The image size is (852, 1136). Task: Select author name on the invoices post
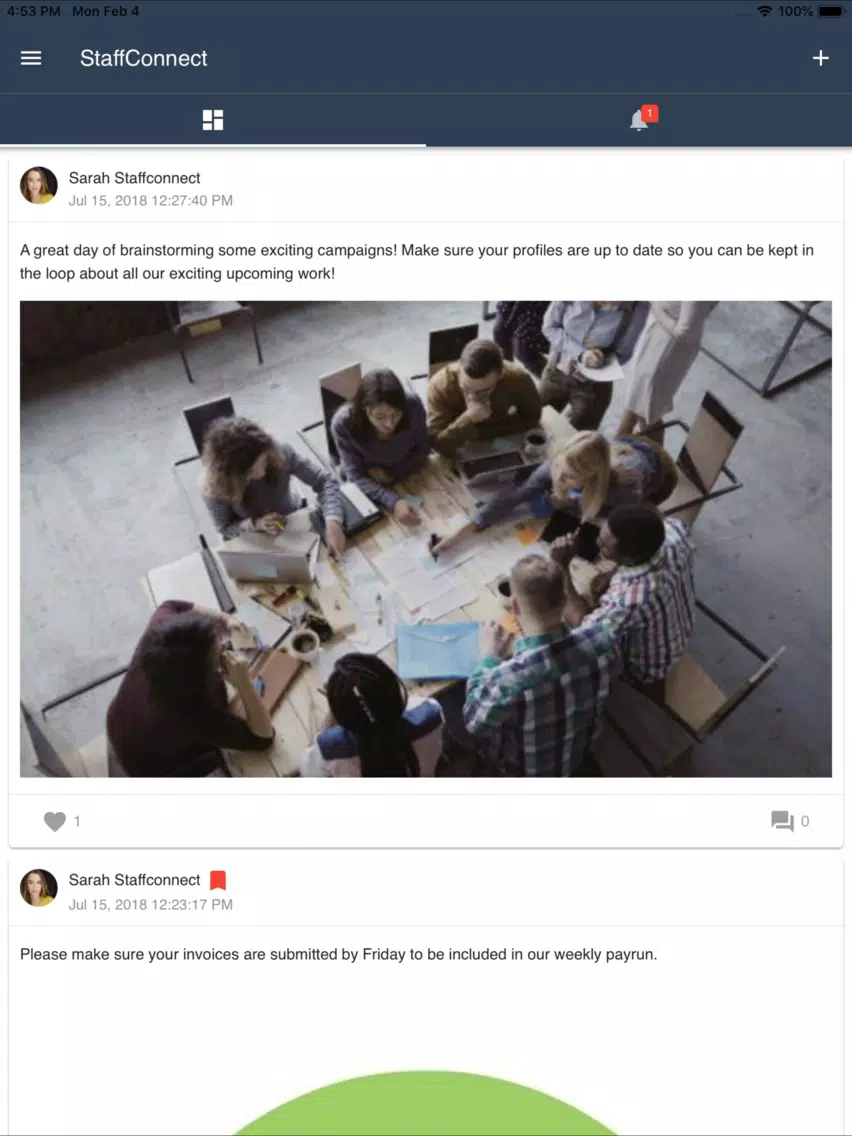[x=134, y=880]
